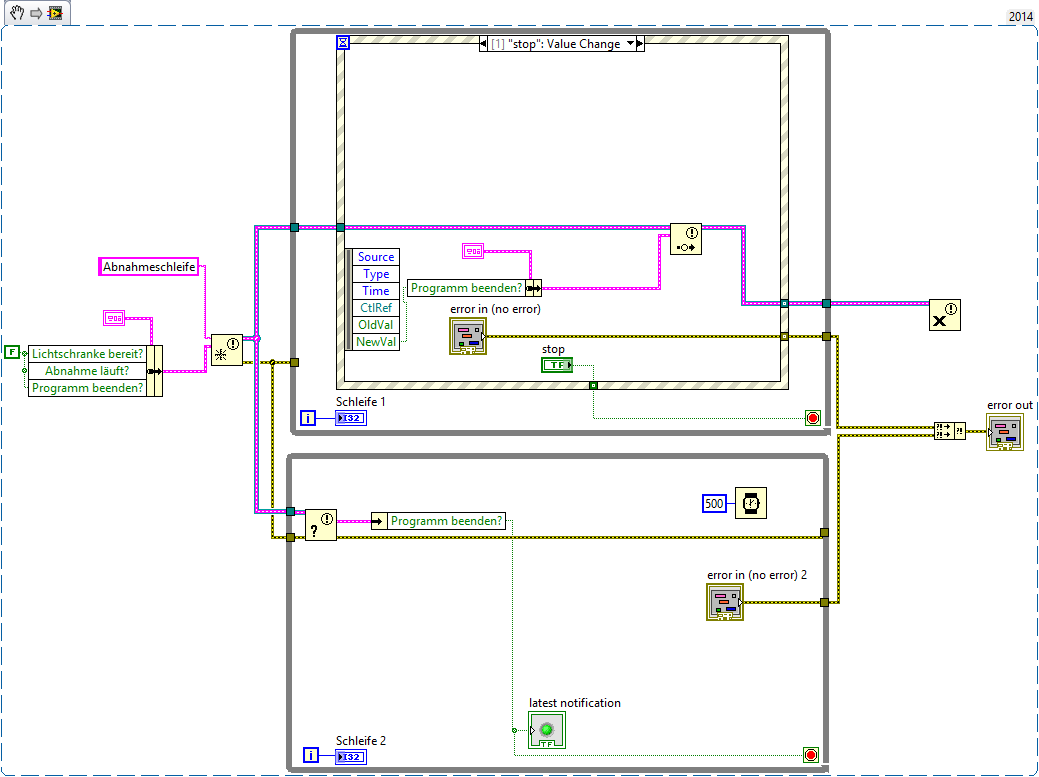Viewport: 1039px width, 777px height.
Task: Click Schleife 1 loop stop condition terminal
Action: pyautogui.click(x=813, y=418)
